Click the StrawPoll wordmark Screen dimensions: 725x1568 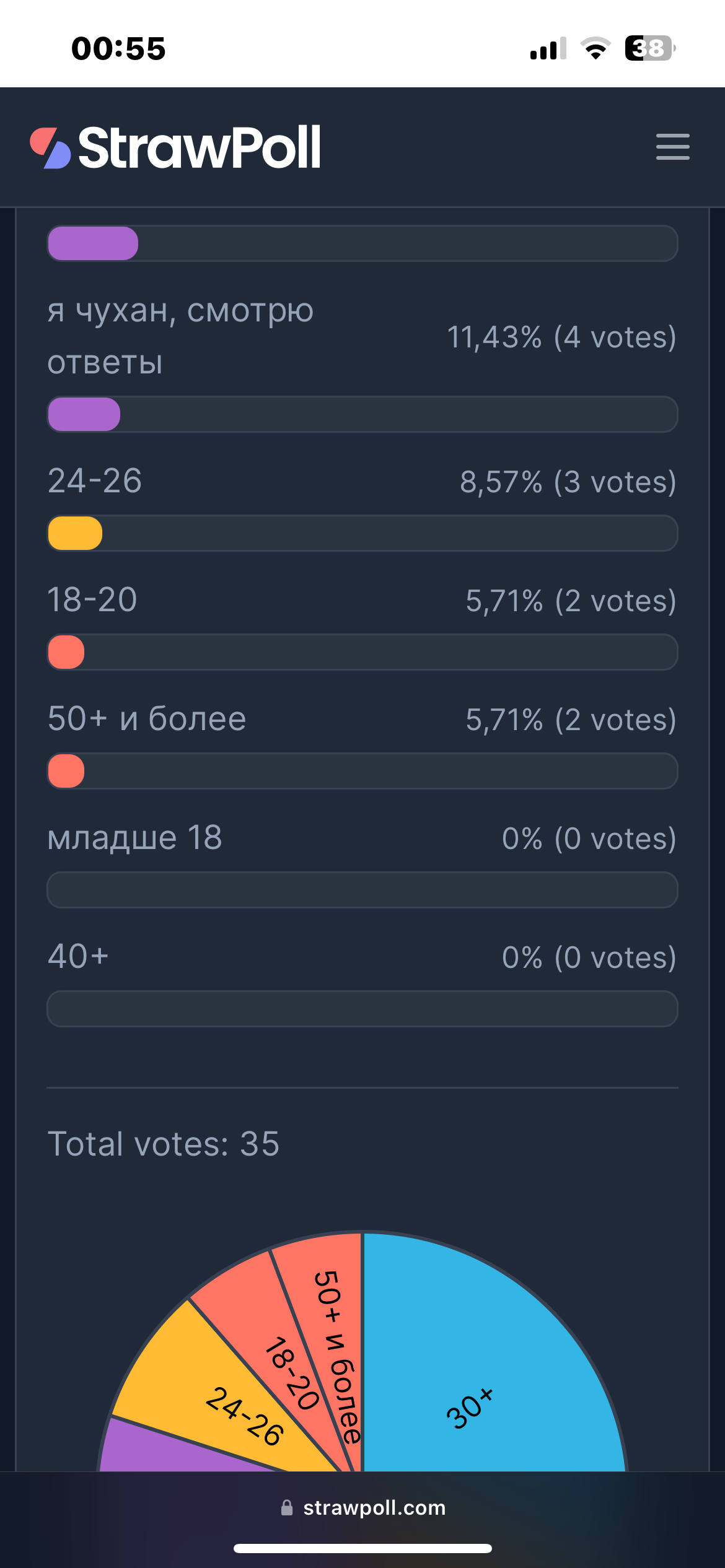tap(200, 147)
